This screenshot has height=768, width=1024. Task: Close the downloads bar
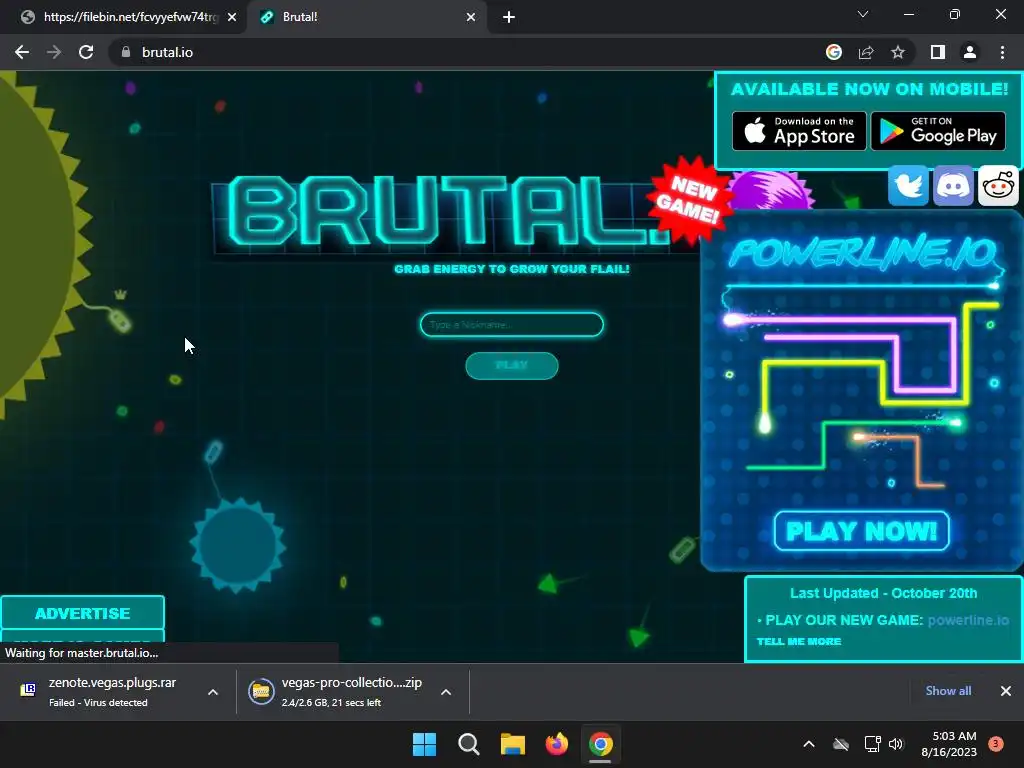(1006, 691)
